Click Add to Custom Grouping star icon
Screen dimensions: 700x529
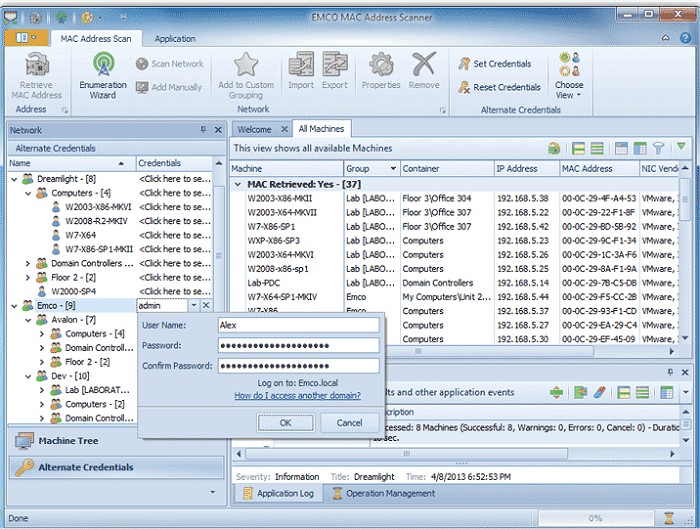point(246,65)
